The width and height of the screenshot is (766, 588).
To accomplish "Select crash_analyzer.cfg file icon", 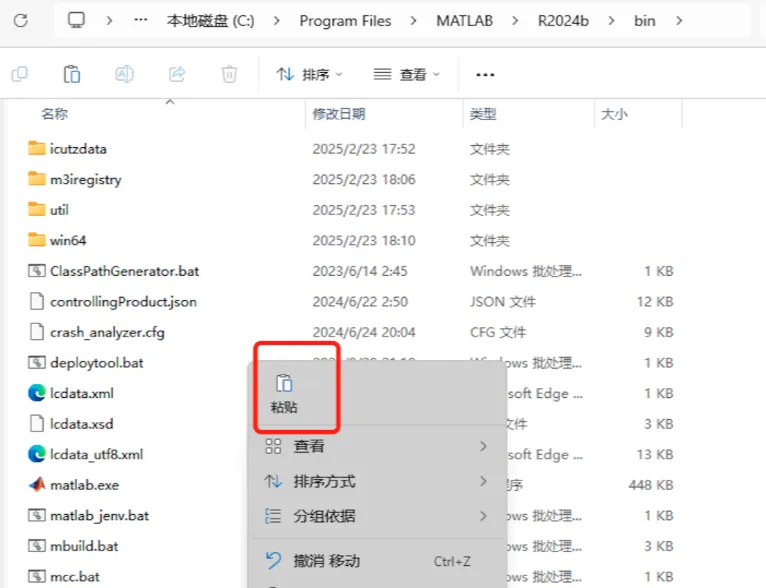I will (x=37, y=332).
